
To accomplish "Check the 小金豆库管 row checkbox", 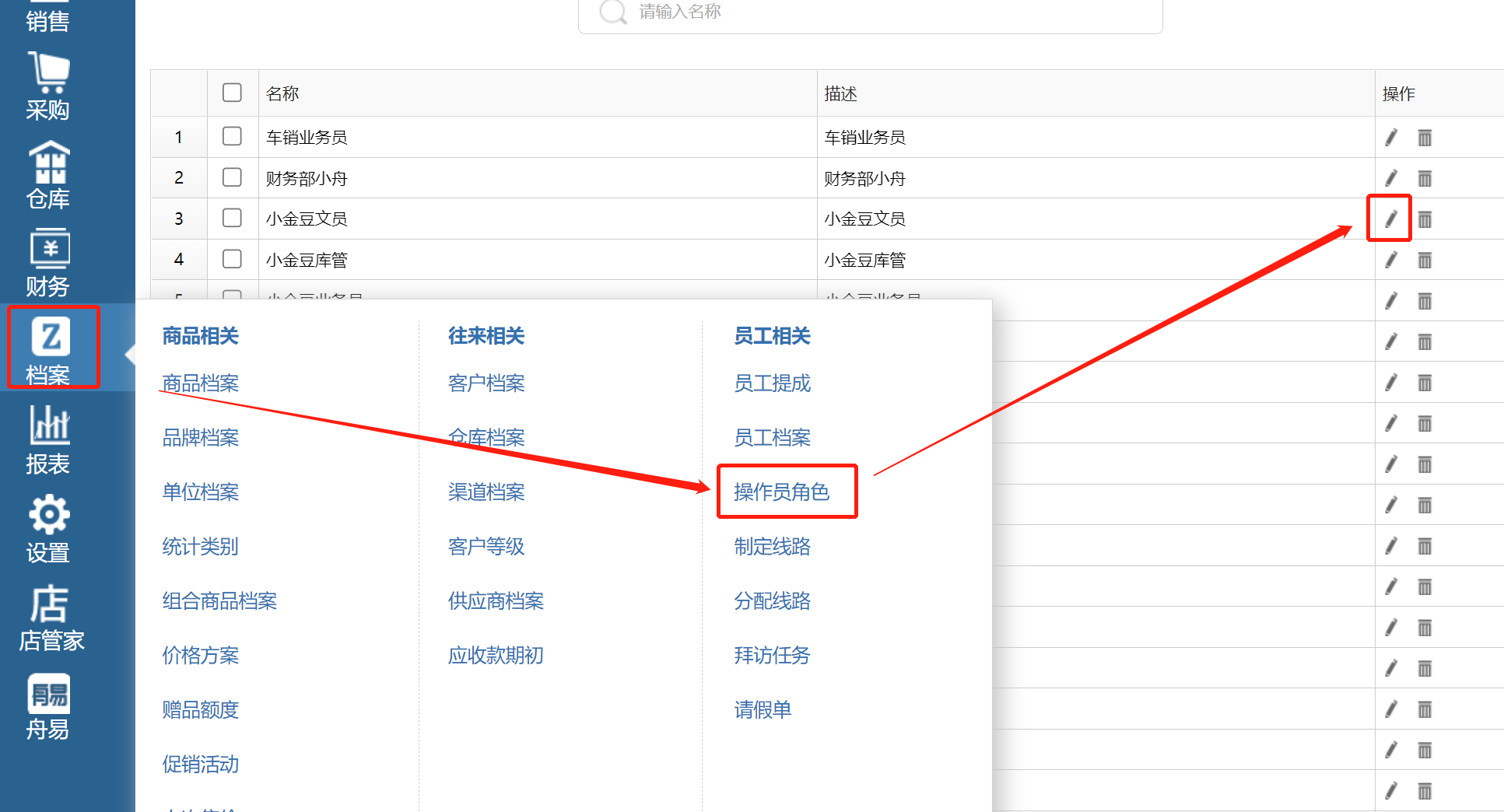I will pyautogui.click(x=232, y=259).
